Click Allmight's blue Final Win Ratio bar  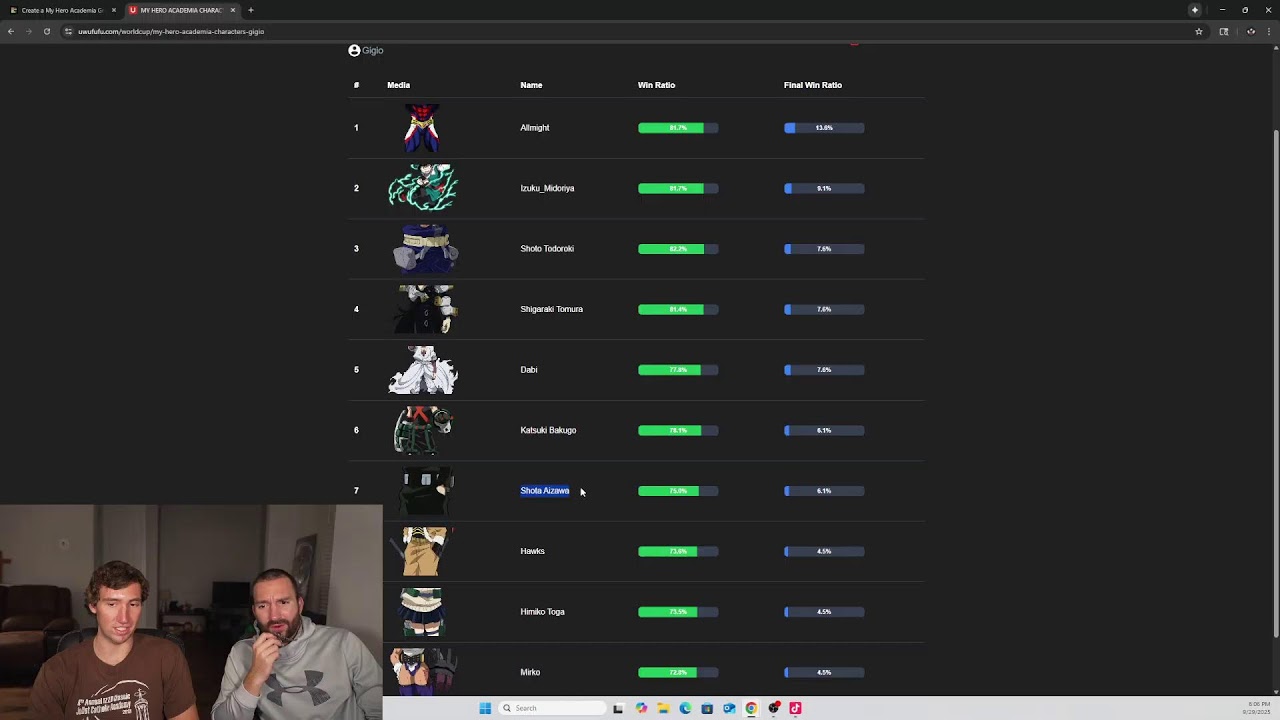point(790,128)
